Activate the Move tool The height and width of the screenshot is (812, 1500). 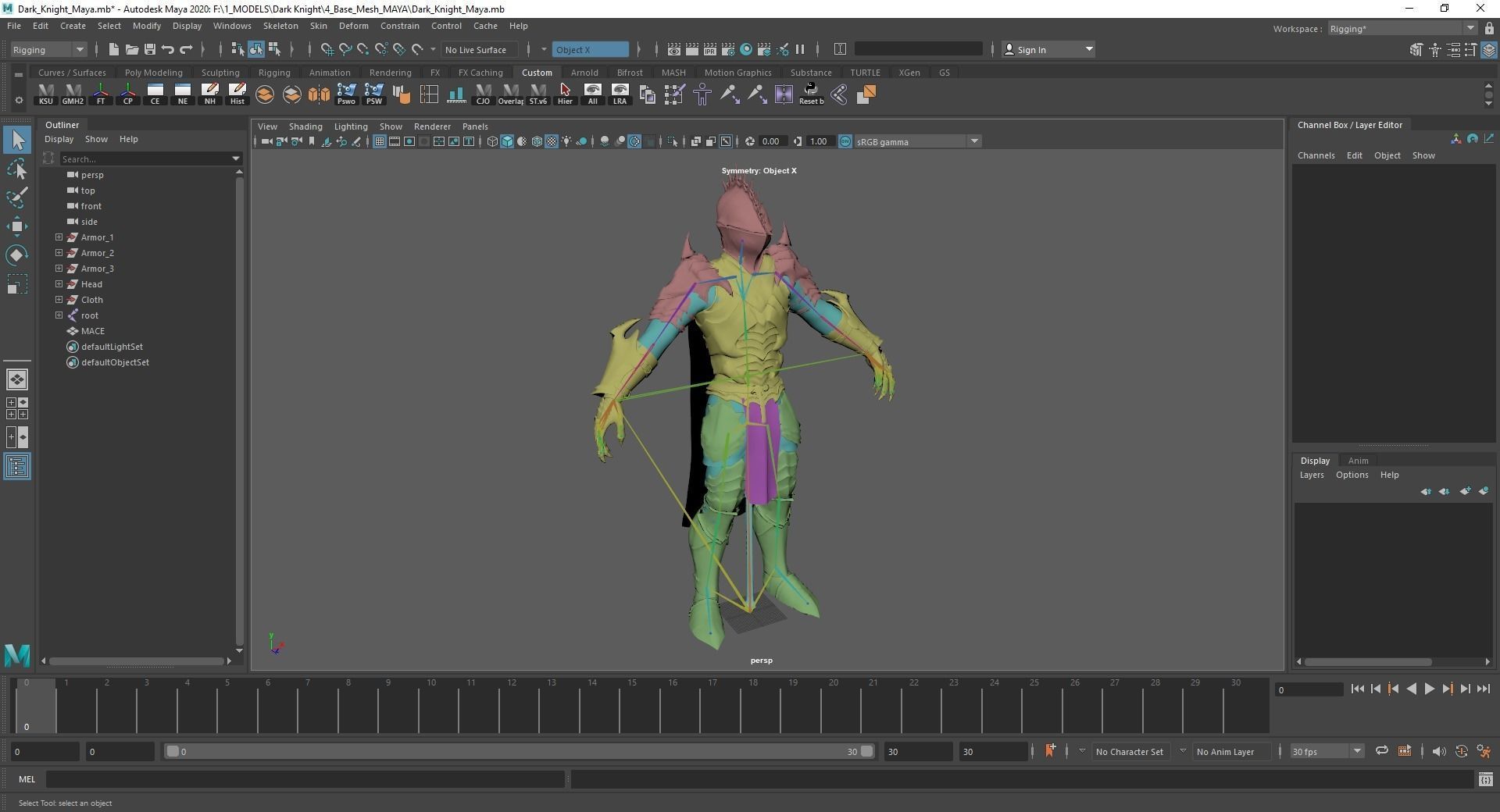17,226
